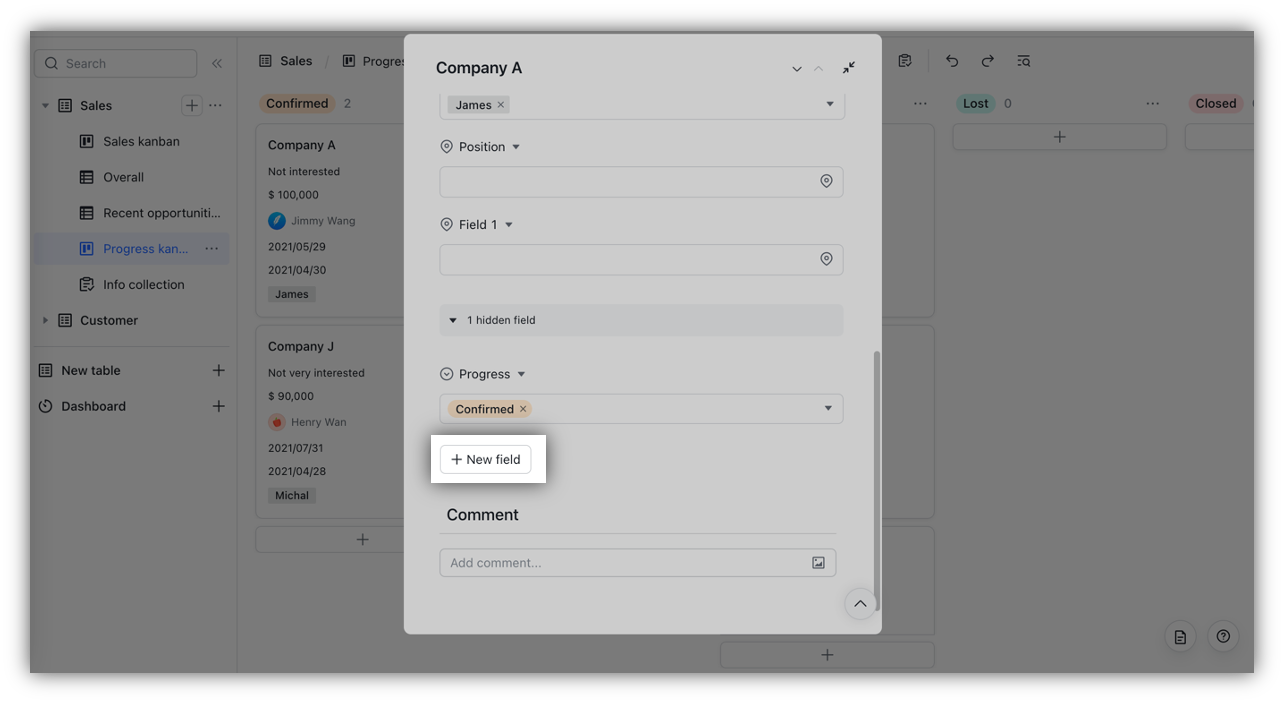1284x704 pixels.
Task: Collapse the Sales workspace in the sidebar
Action: 44,105
